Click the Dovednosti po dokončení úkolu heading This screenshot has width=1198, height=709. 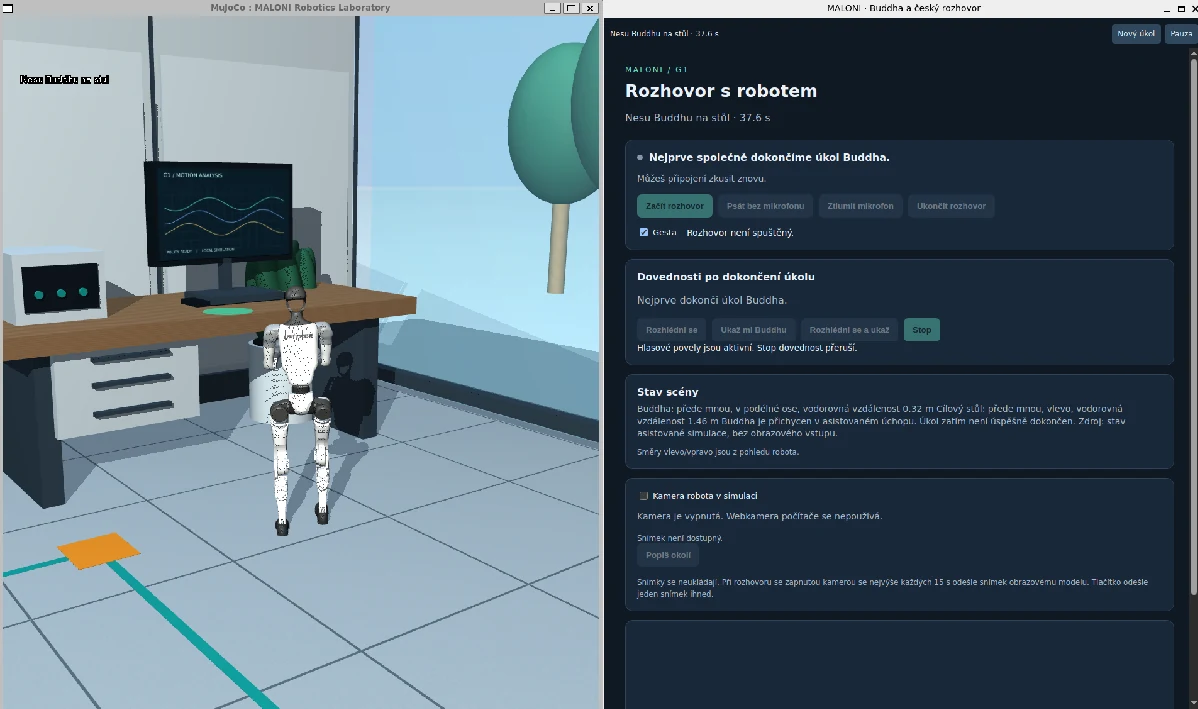726,277
